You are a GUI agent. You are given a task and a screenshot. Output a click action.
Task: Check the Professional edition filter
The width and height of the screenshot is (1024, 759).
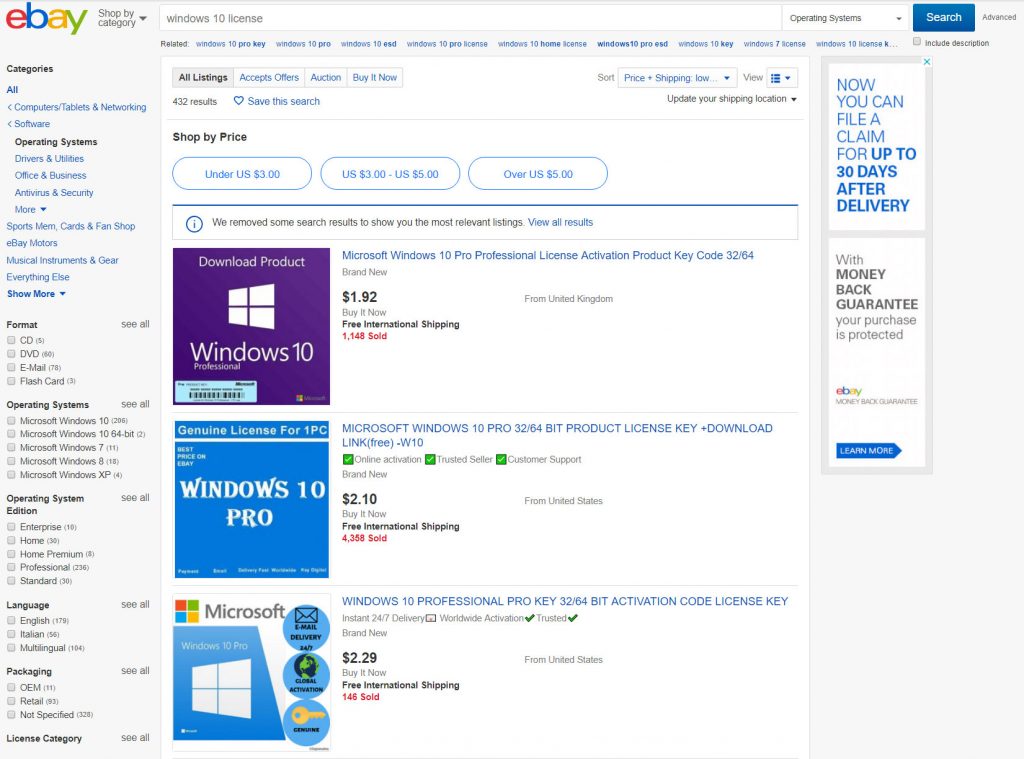click(11, 568)
